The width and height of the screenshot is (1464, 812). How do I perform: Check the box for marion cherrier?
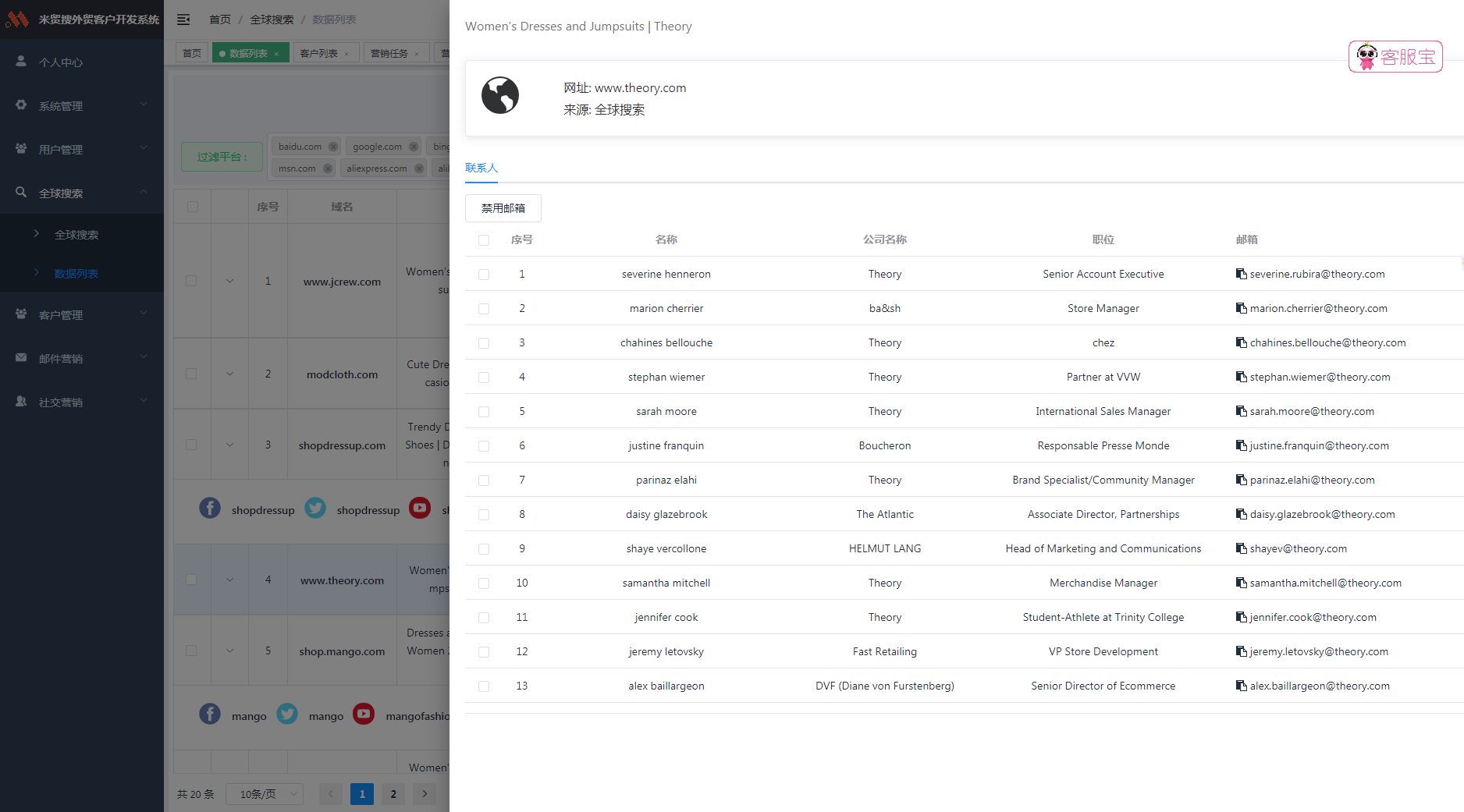click(x=484, y=309)
